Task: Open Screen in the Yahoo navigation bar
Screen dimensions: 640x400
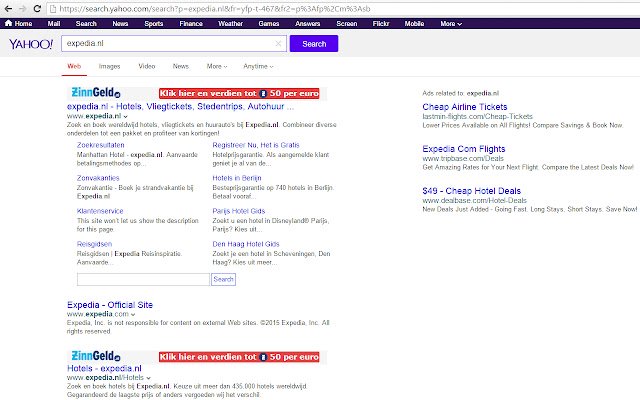Action: (347, 24)
